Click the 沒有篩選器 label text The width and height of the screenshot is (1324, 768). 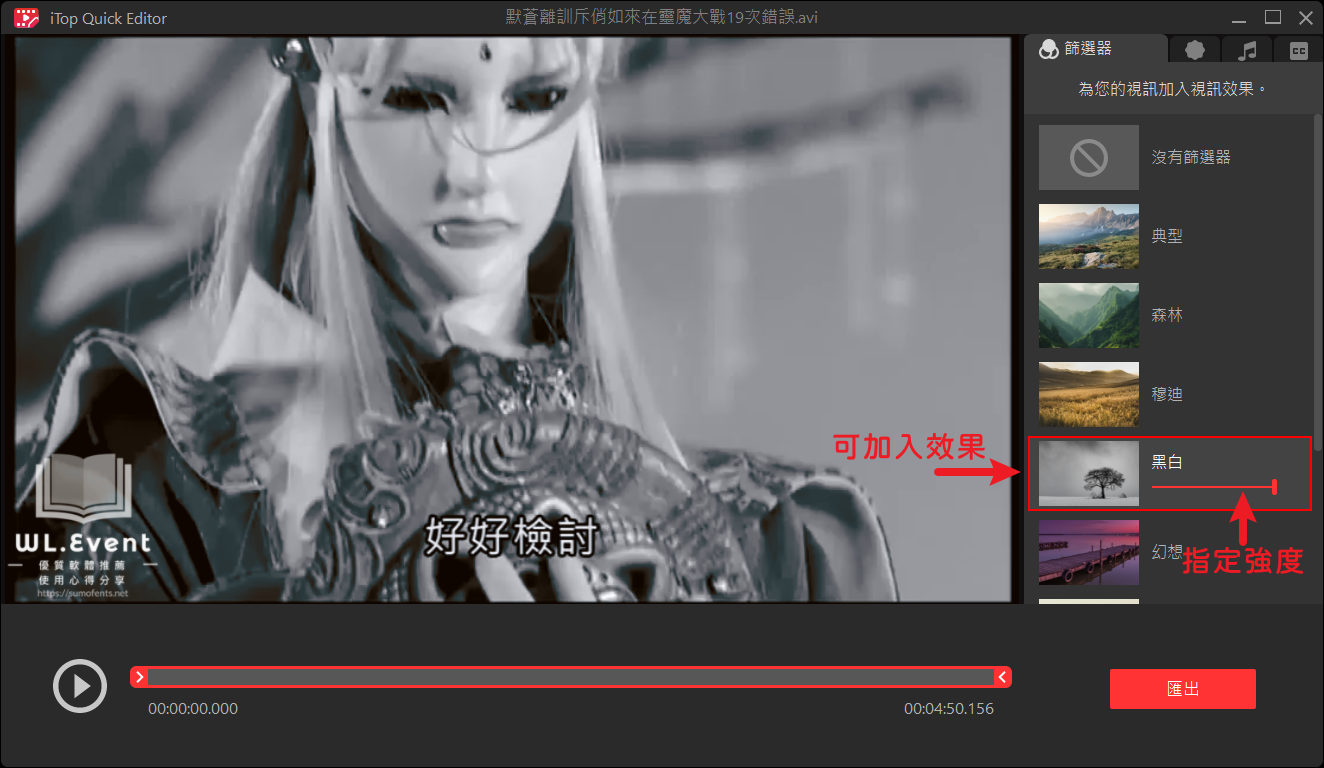click(x=1191, y=157)
